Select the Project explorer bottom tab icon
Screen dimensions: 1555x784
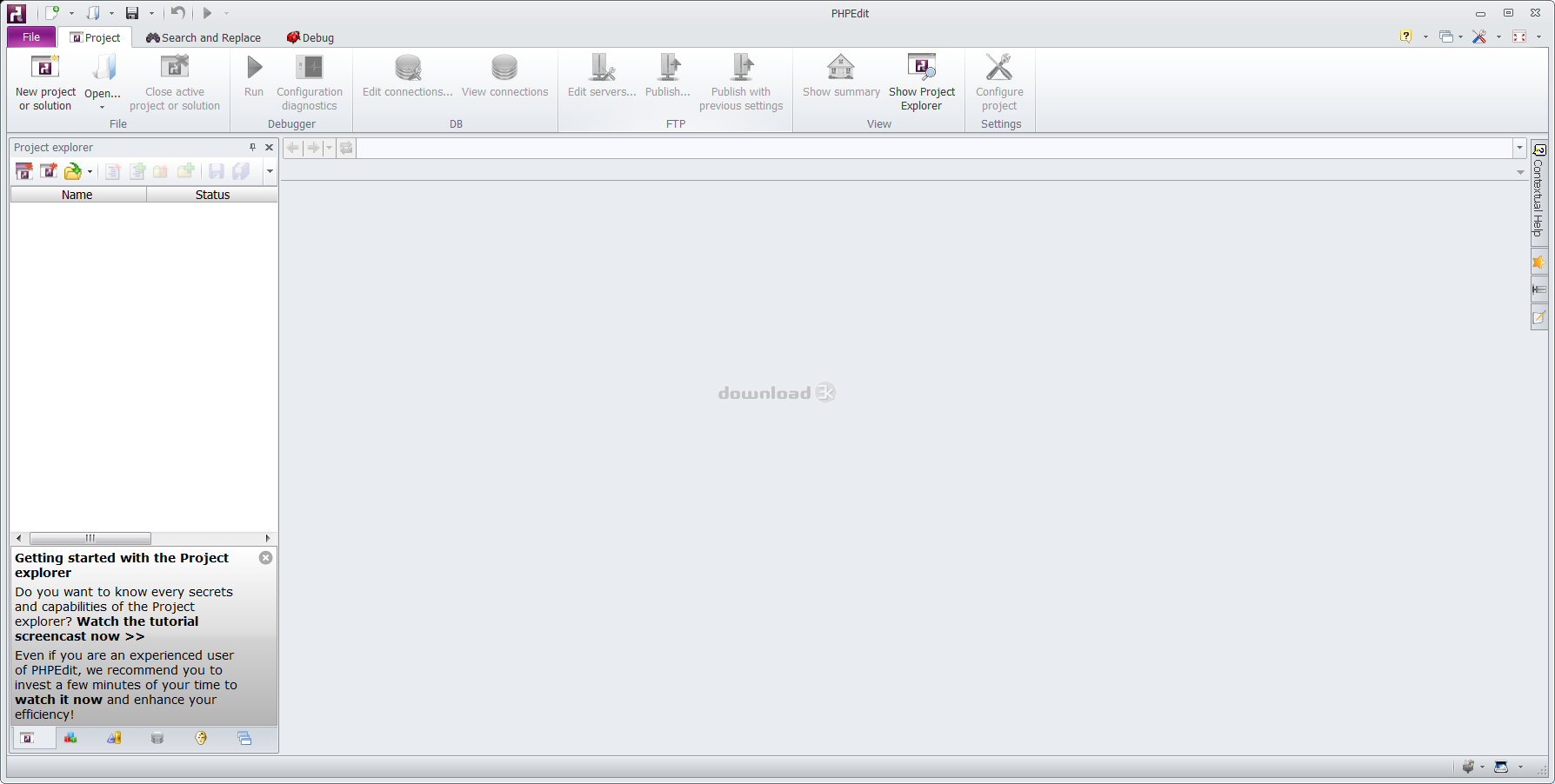tap(28, 738)
